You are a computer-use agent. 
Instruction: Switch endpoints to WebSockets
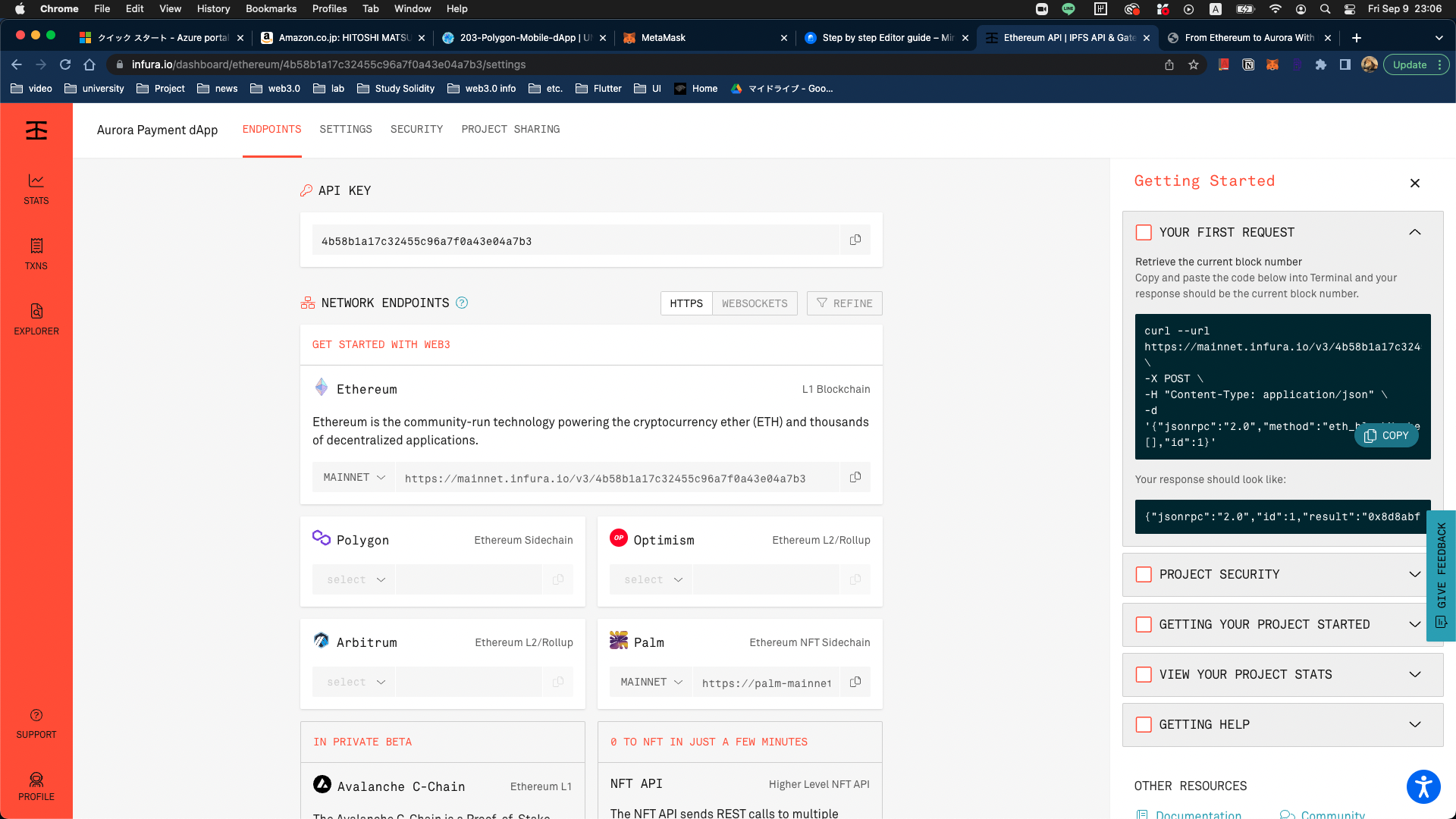tap(755, 303)
